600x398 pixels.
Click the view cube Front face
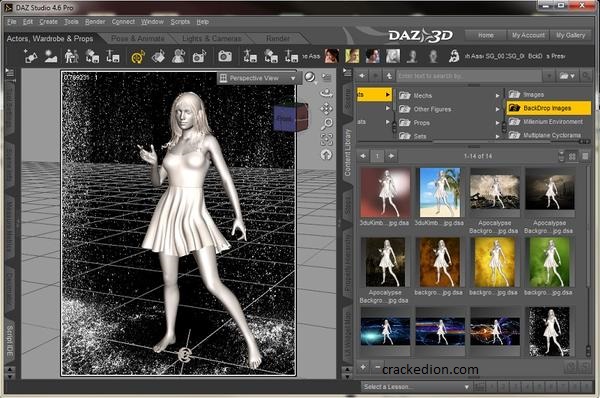pos(284,119)
